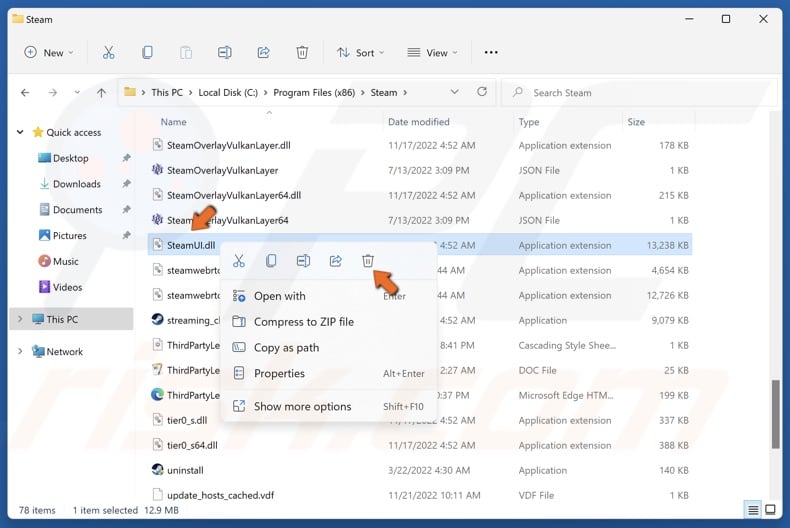
Task: Sort by Date modified column header
Action: tap(418, 122)
